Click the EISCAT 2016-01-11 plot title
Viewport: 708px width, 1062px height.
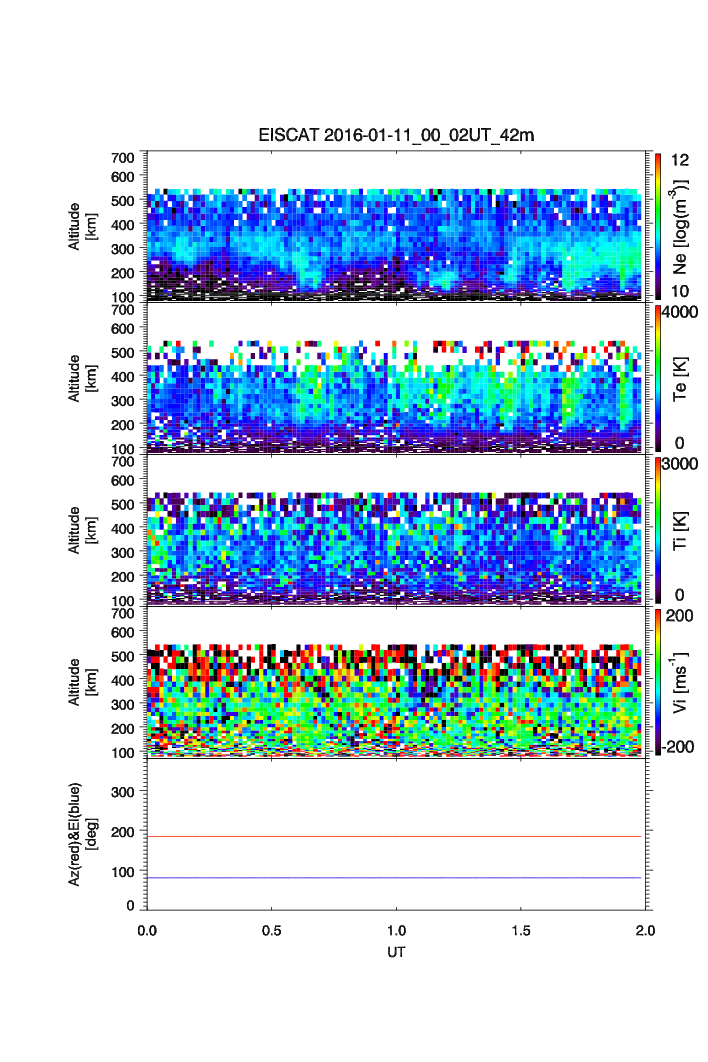tap(396, 136)
